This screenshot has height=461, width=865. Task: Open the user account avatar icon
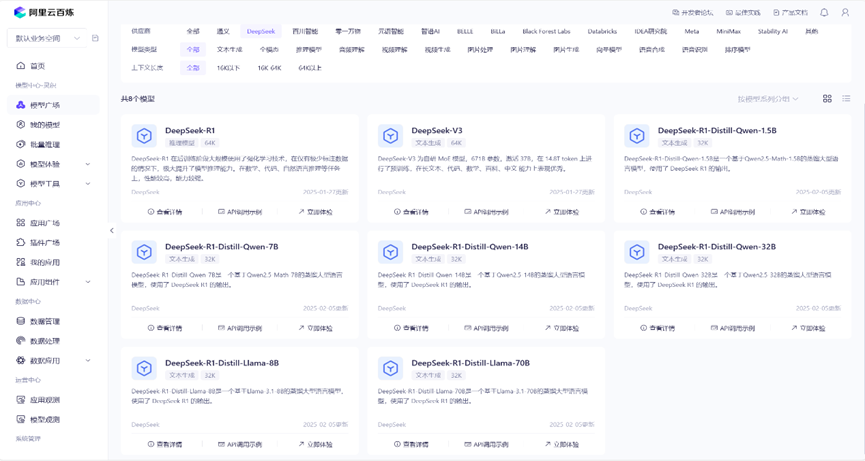pos(845,12)
